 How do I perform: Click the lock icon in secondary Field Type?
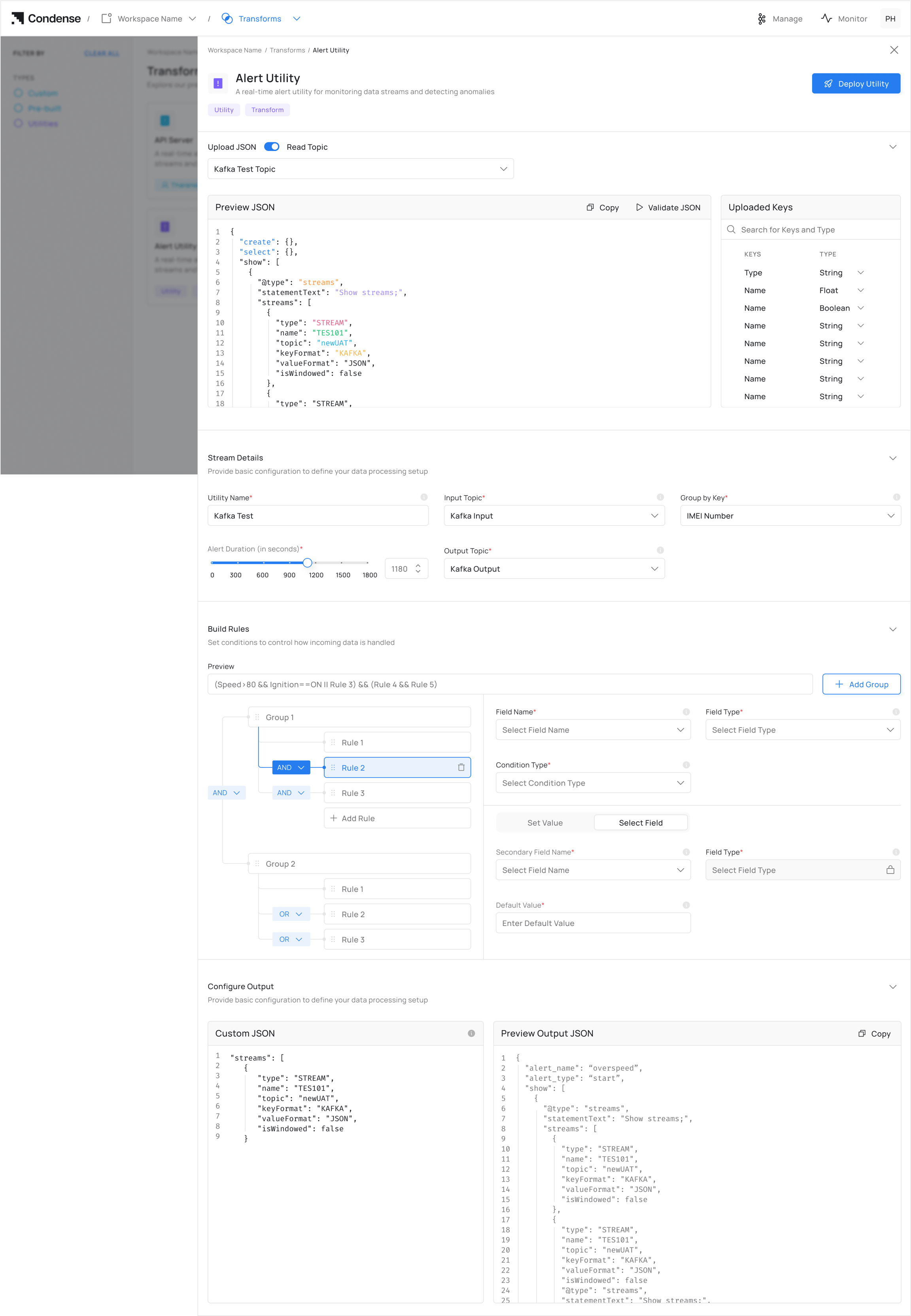pos(890,870)
